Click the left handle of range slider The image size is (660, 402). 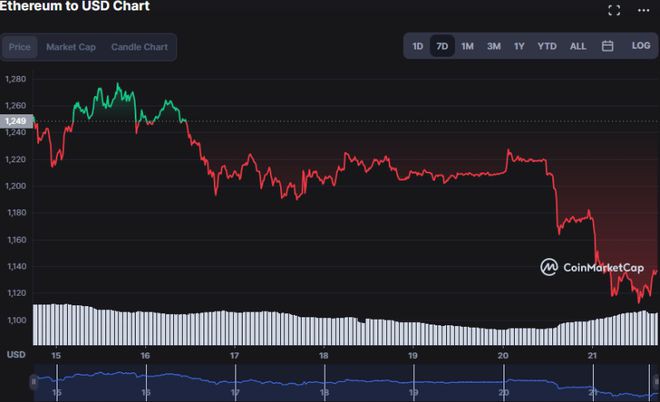click(x=35, y=381)
